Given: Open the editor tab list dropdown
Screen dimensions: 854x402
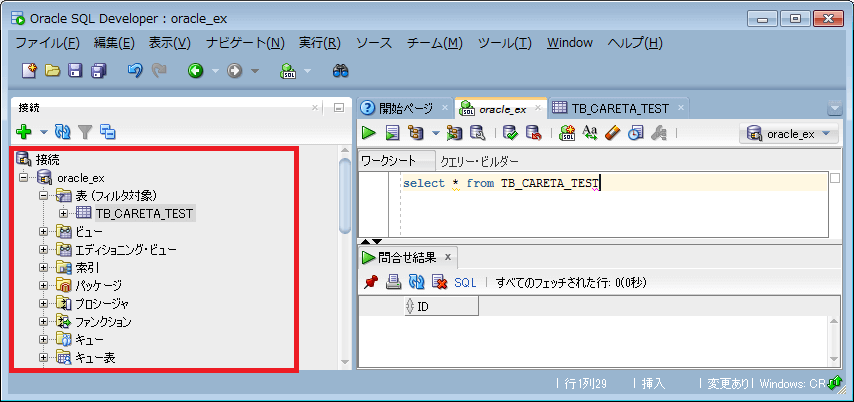Looking at the screenshot, I should (834, 108).
